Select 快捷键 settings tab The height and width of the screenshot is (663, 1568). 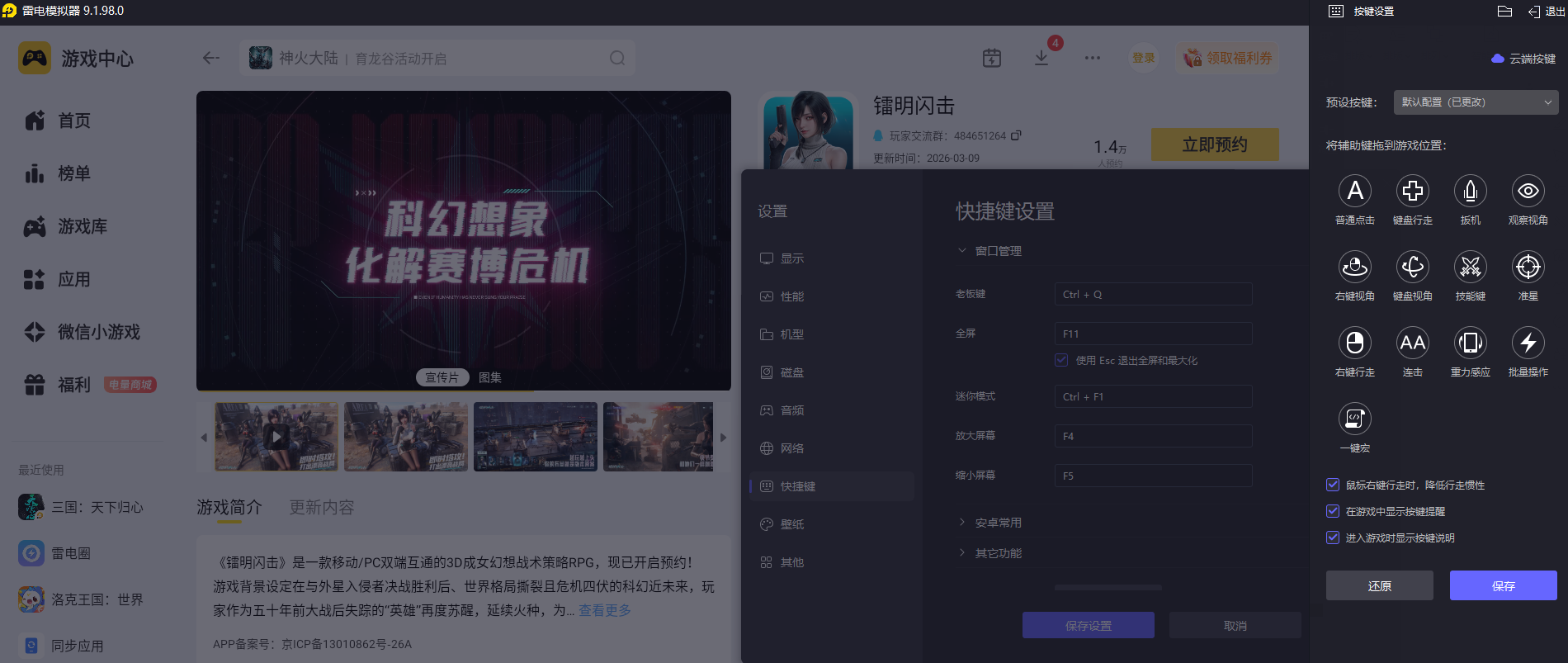coord(832,486)
